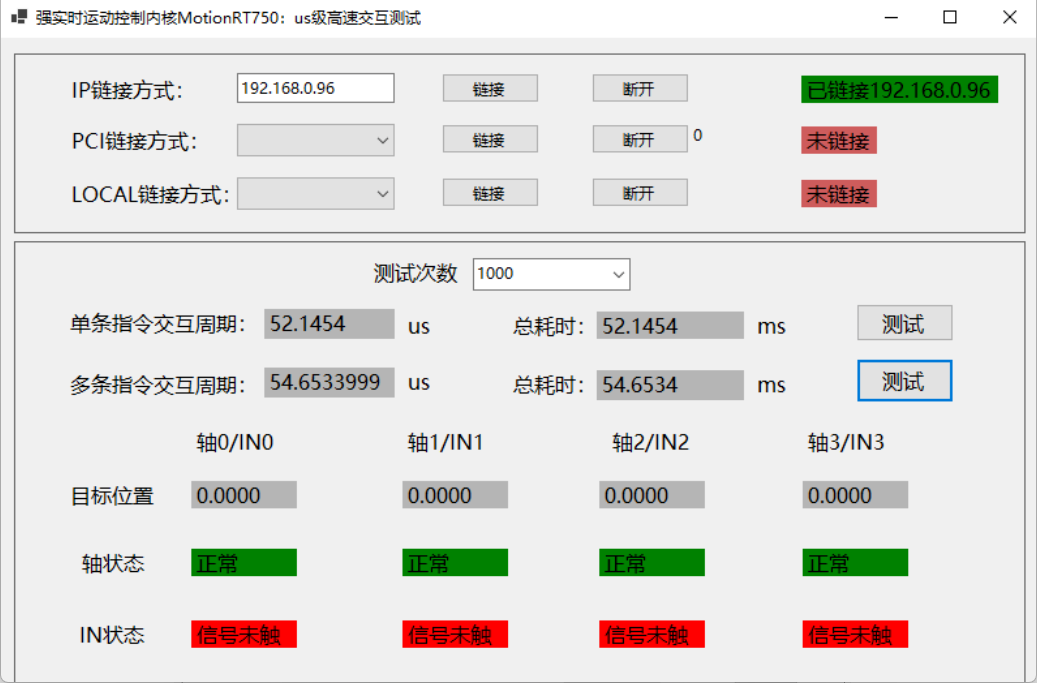Click 信号未触 indicator for IN2
The width and height of the screenshot is (1037, 683).
click(x=652, y=634)
